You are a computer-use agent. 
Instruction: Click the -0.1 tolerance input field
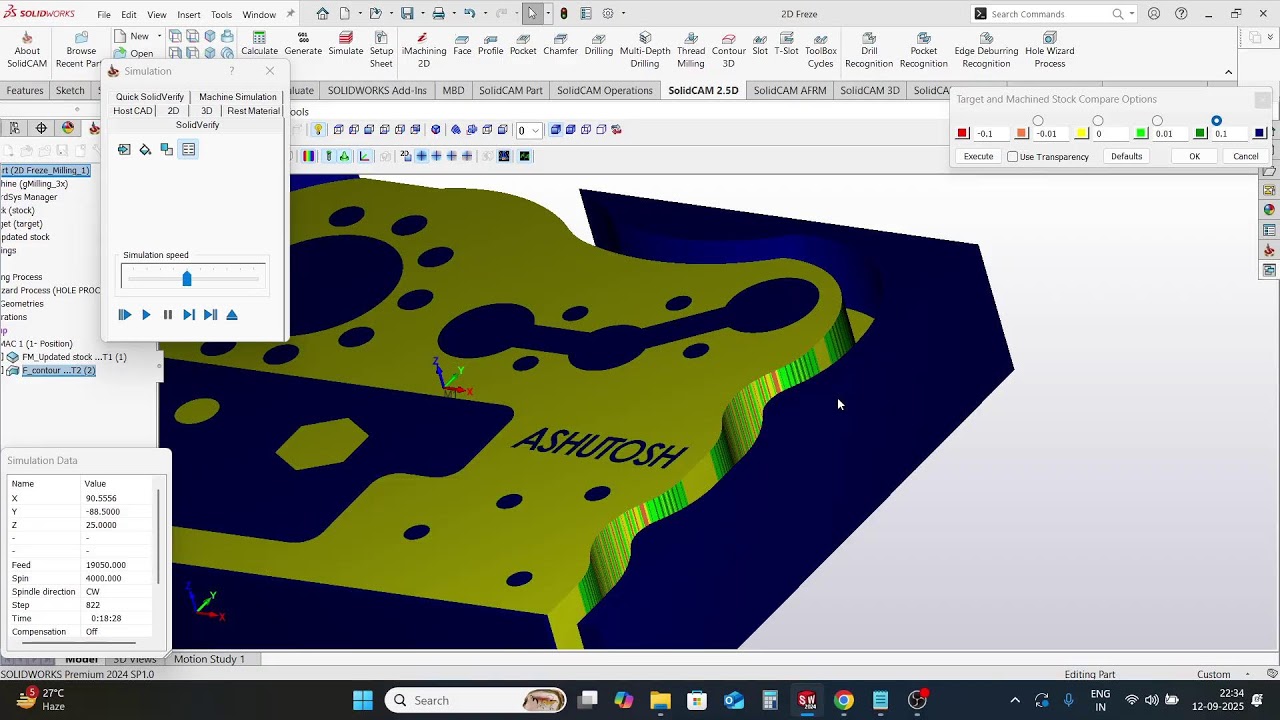[991, 133]
